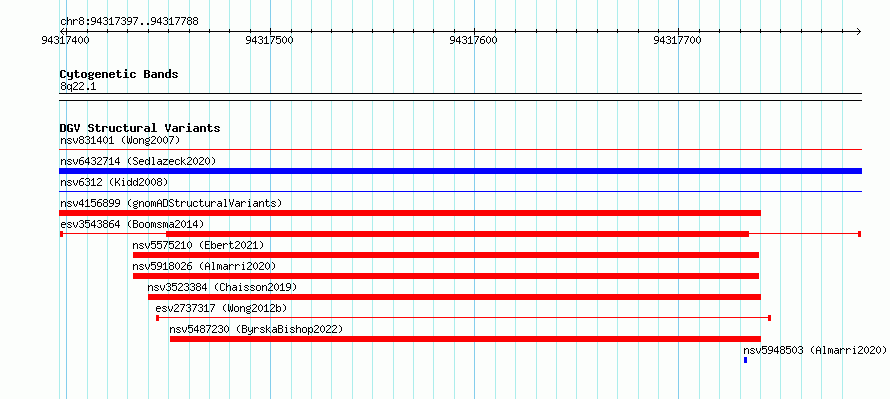Click ruler position 94317500

click(270, 40)
